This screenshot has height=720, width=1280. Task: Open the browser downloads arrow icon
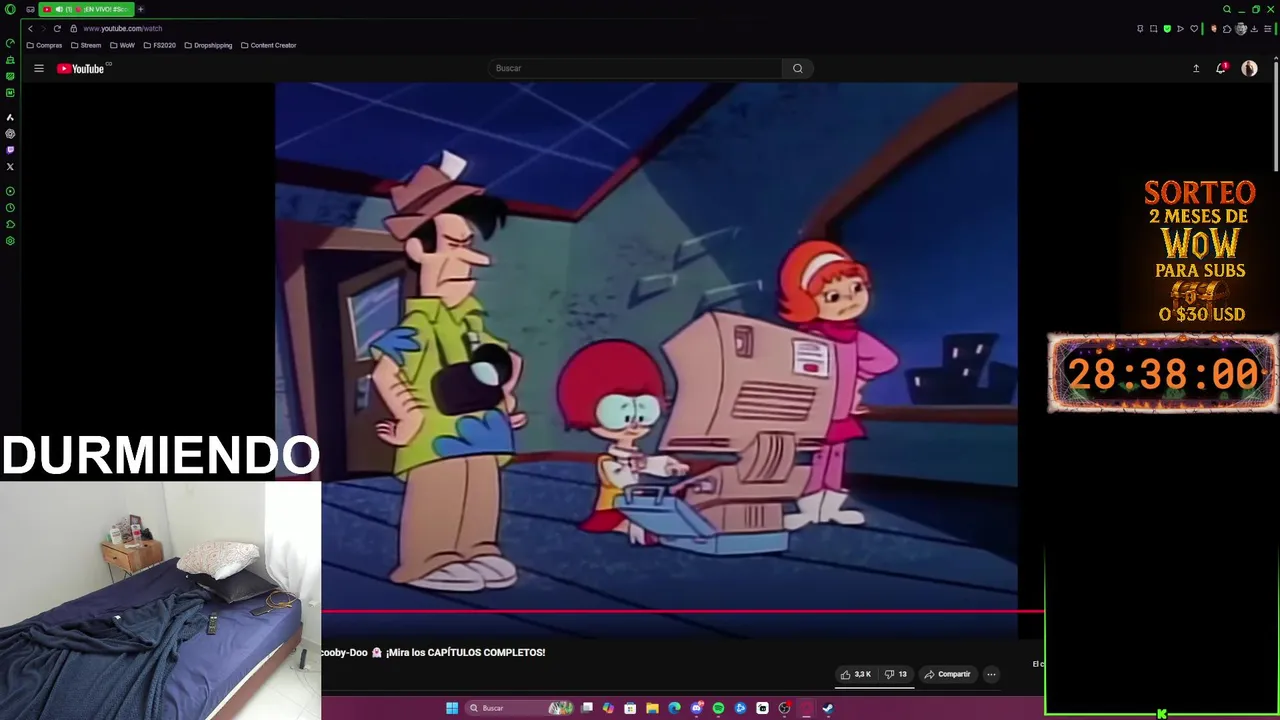click(1254, 28)
